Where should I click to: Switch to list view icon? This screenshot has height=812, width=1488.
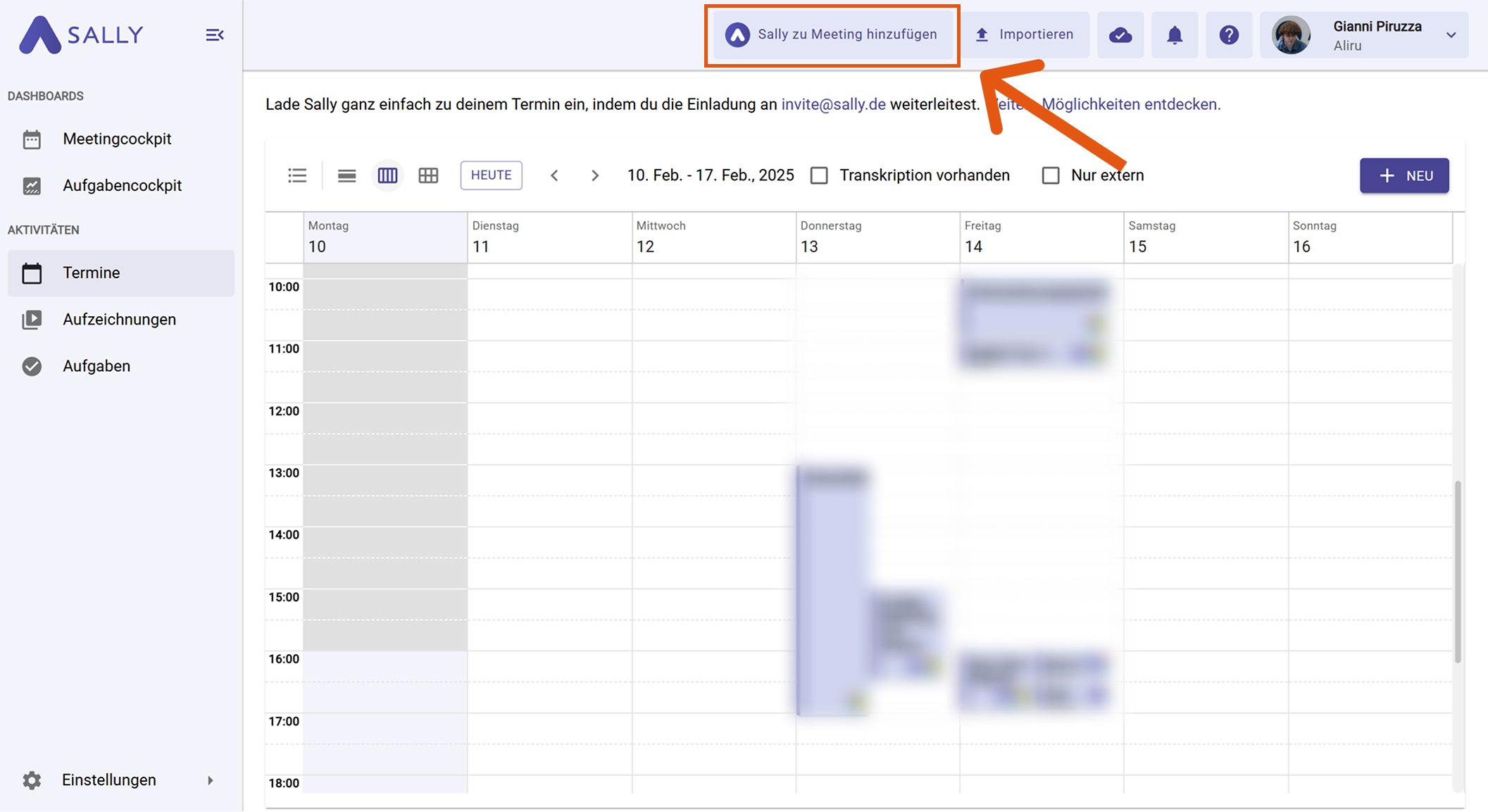297,175
